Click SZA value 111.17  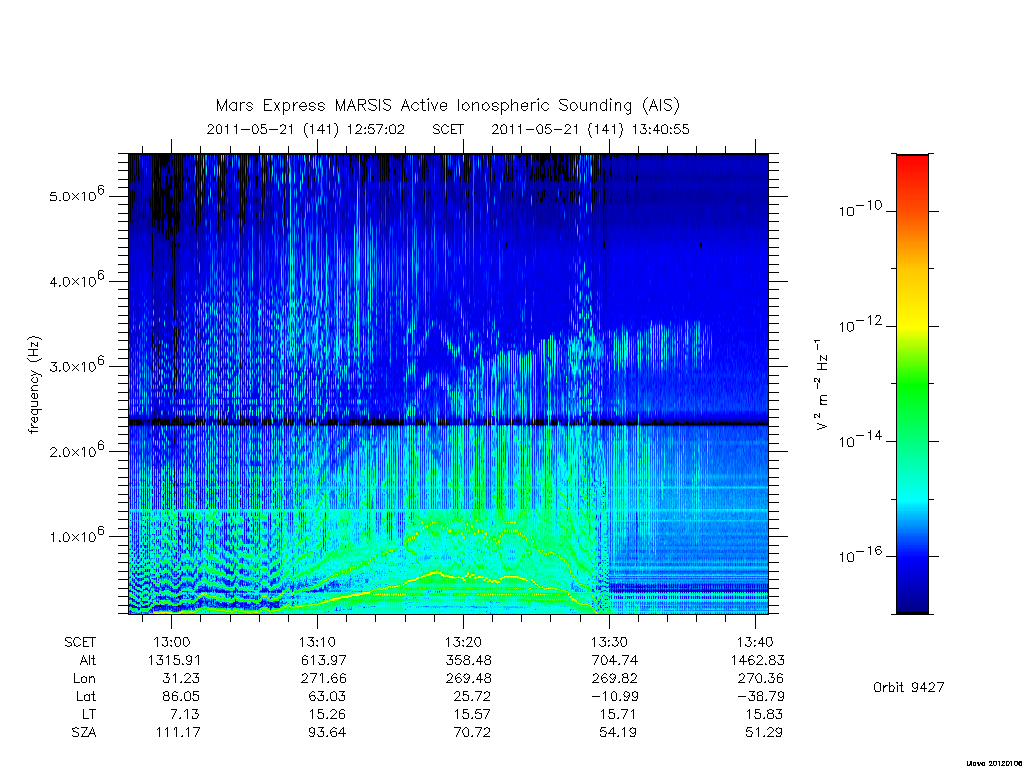click(178, 733)
